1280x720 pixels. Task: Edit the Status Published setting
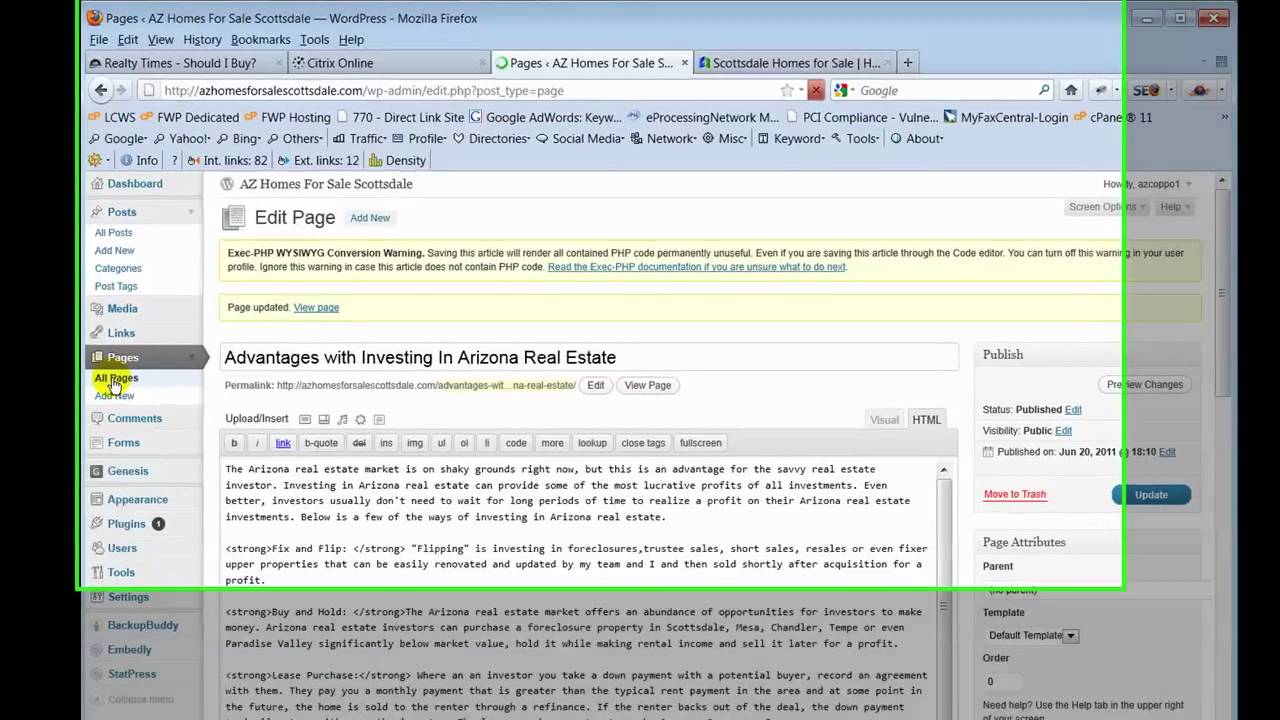[x=1073, y=410]
